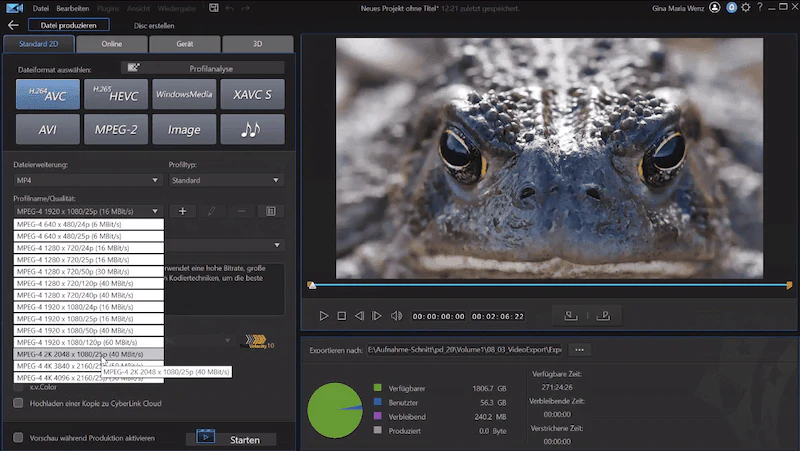Step to the next frame
Viewport: 800px width, 451px height.
click(377, 316)
